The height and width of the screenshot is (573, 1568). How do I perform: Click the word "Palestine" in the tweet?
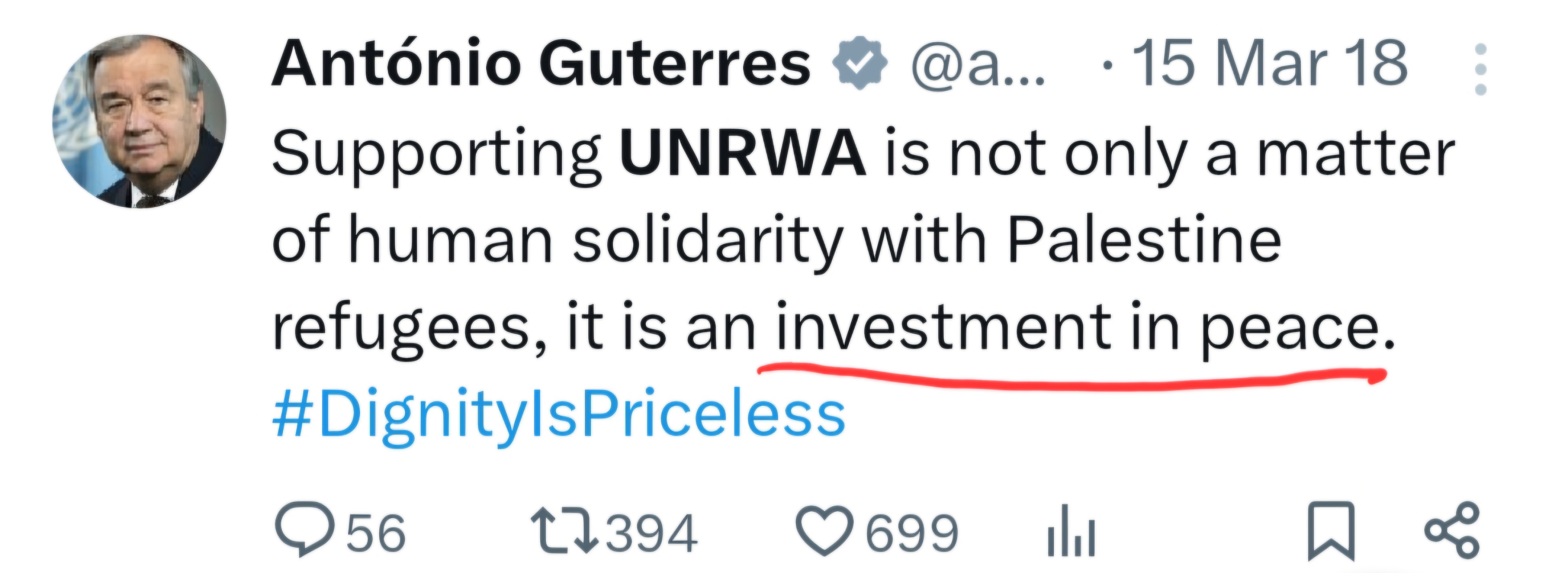click(x=1144, y=240)
